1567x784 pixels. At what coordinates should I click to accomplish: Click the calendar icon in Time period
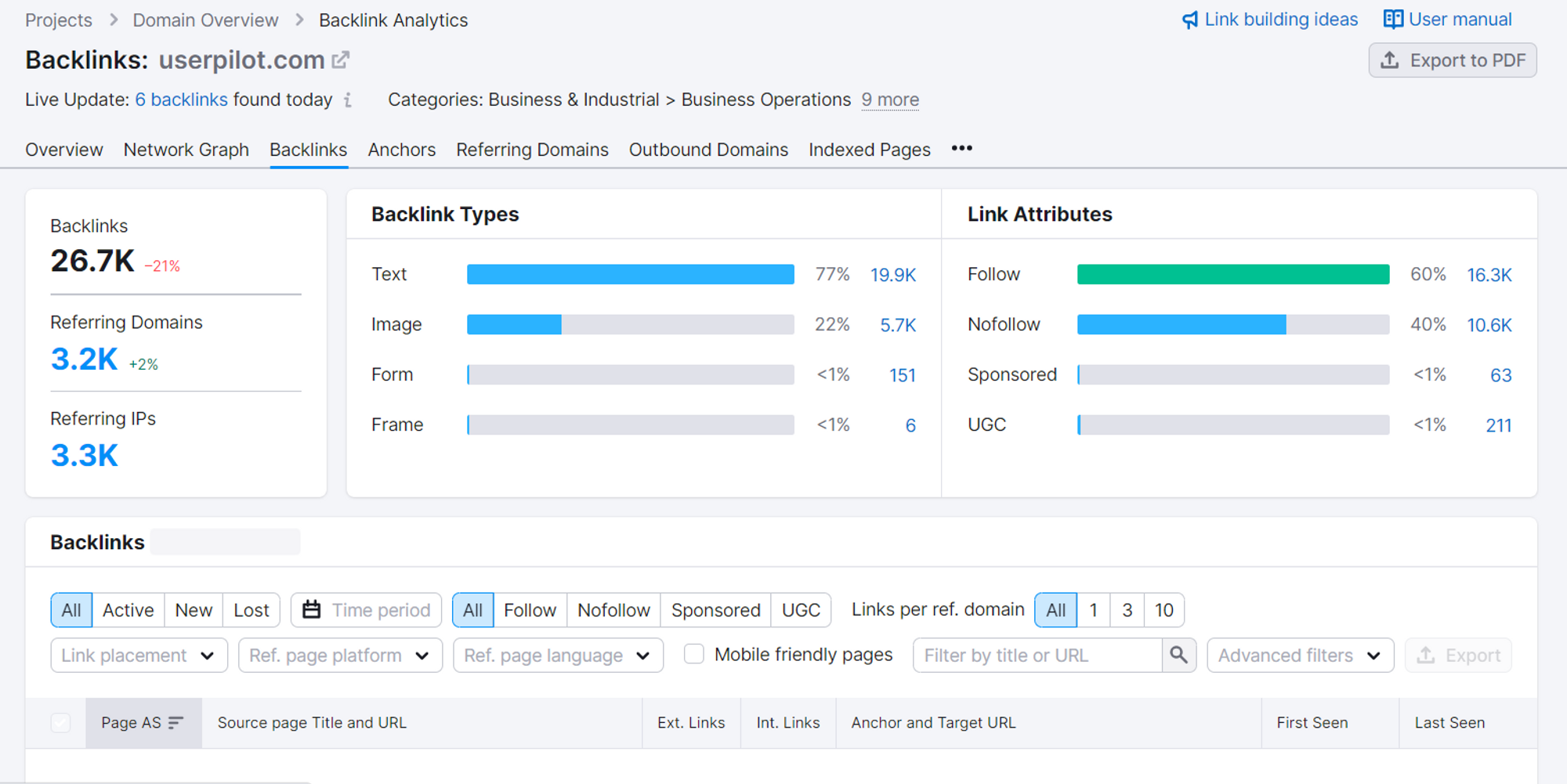click(312, 609)
